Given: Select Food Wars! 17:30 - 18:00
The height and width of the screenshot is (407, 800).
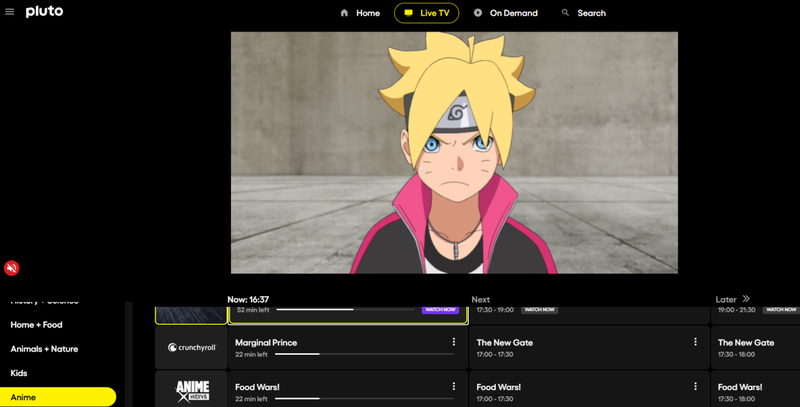Looking at the screenshot, I should tap(756, 390).
